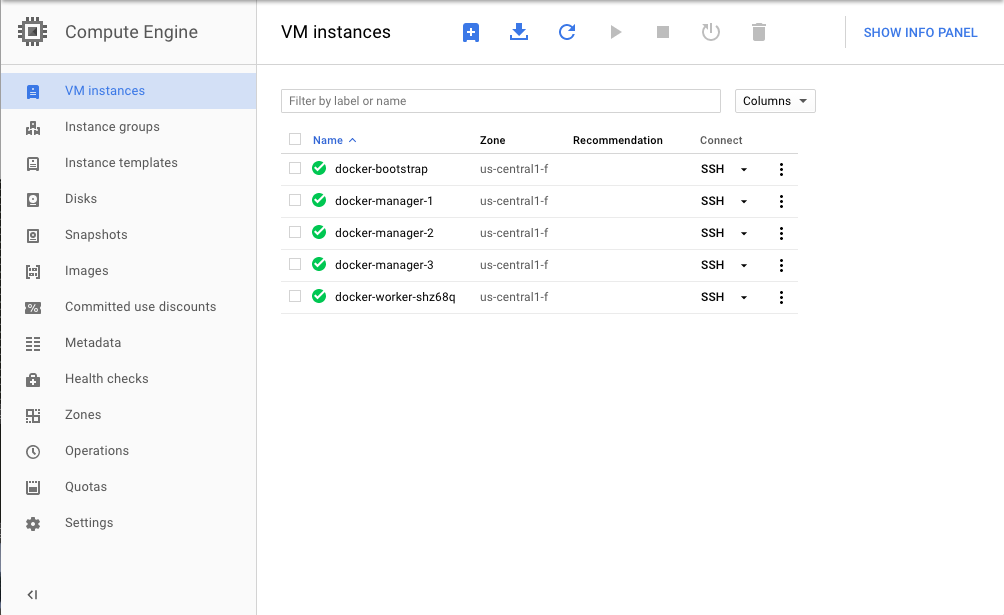
Task: Click the Zones sidebar icon
Action: point(33,416)
